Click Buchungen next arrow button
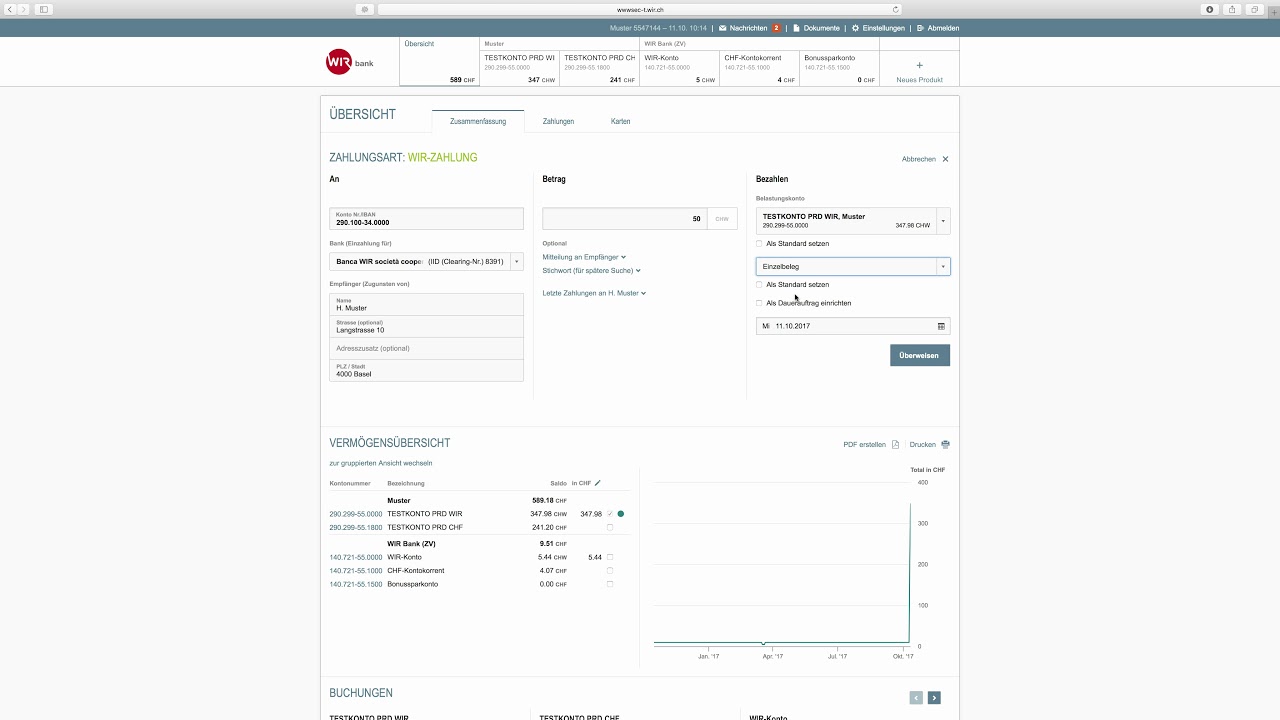The width and height of the screenshot is (1280, 720). (x=934, y=698)
